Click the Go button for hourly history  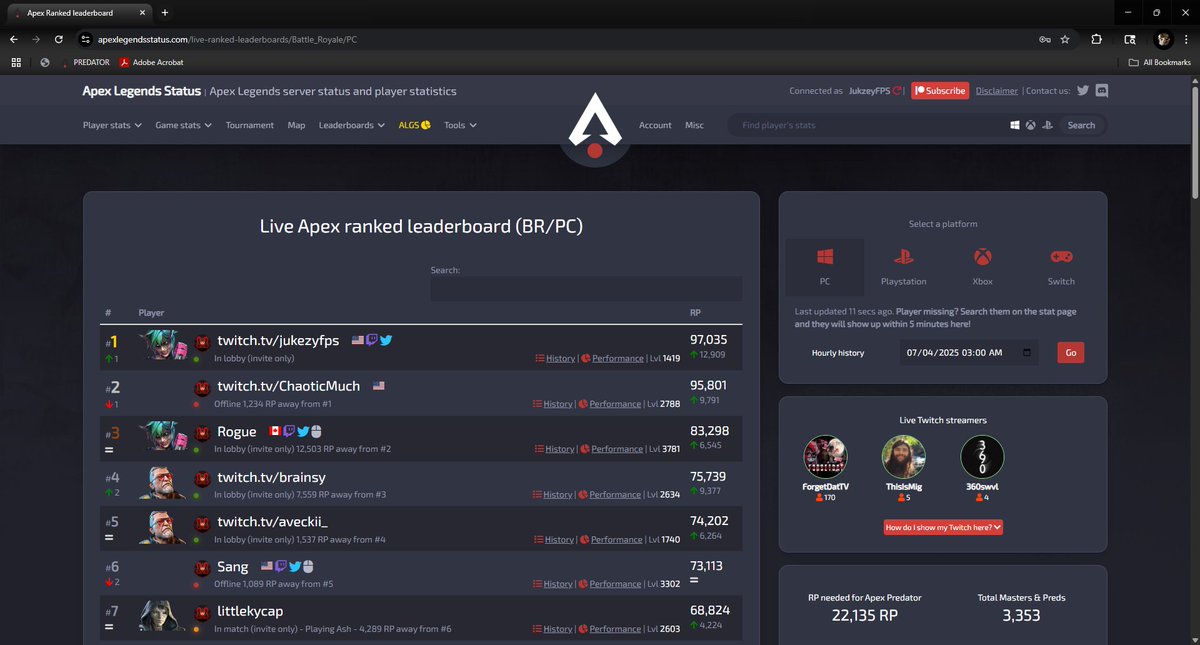coord(1071,353)
